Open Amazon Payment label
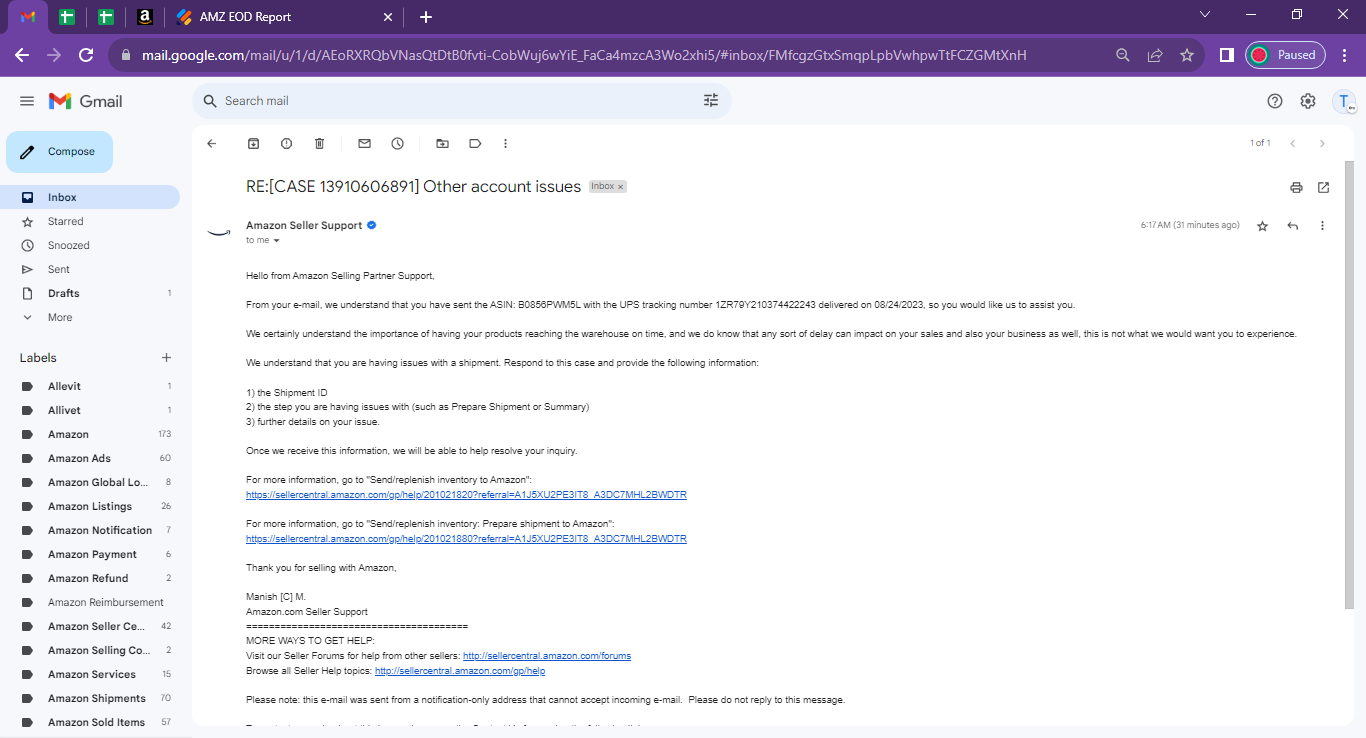 click(x=90, y=554)
